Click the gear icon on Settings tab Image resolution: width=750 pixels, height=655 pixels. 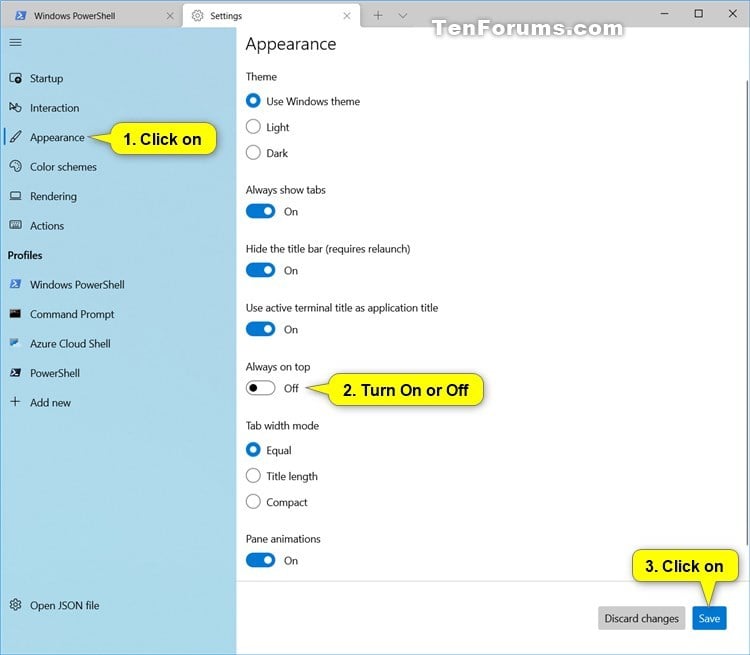197,16
